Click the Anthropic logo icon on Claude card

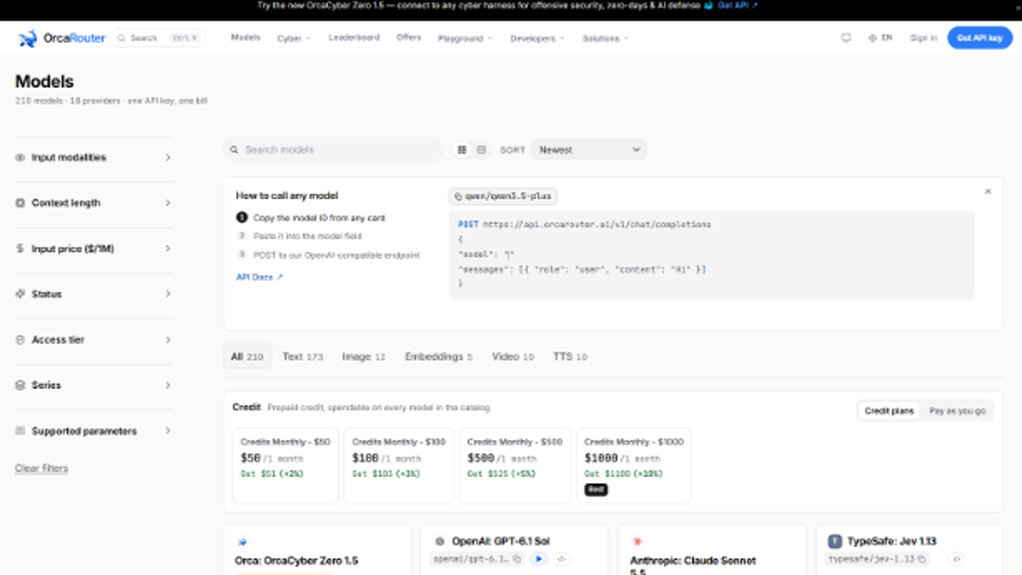[x=637, y=541]
